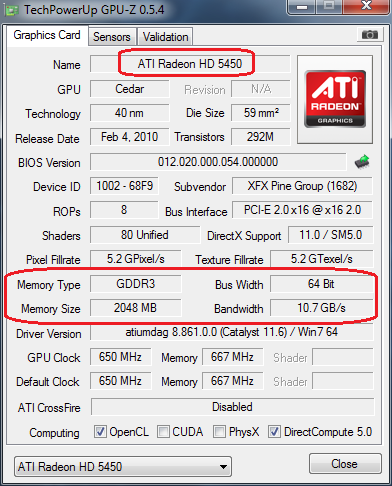Toggle the DirectCompute 5.0 checkbox
Screen dimensions: 392x486
(x=274, y=431)
